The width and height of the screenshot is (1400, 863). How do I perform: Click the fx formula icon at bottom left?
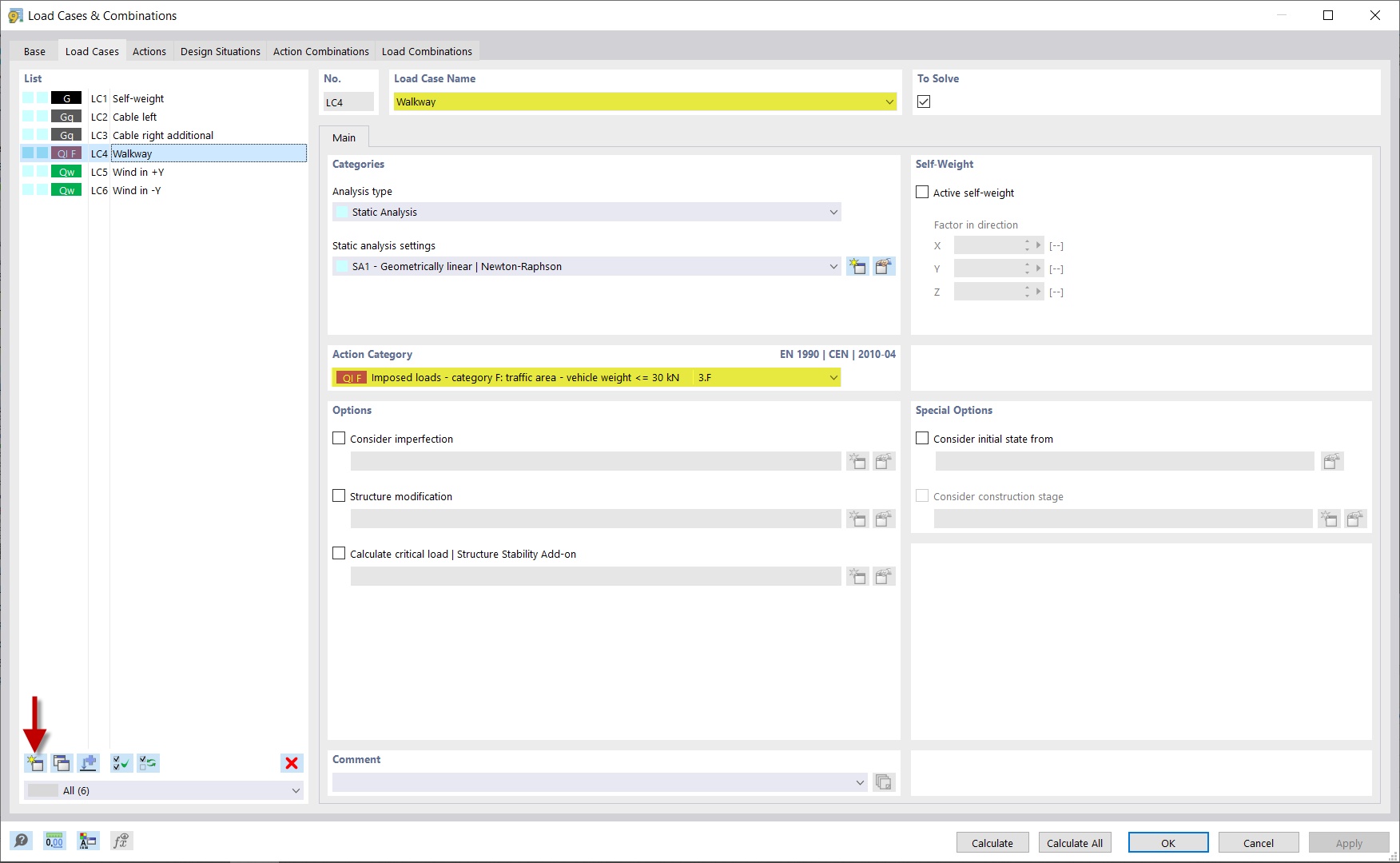[x=121, y=841]
